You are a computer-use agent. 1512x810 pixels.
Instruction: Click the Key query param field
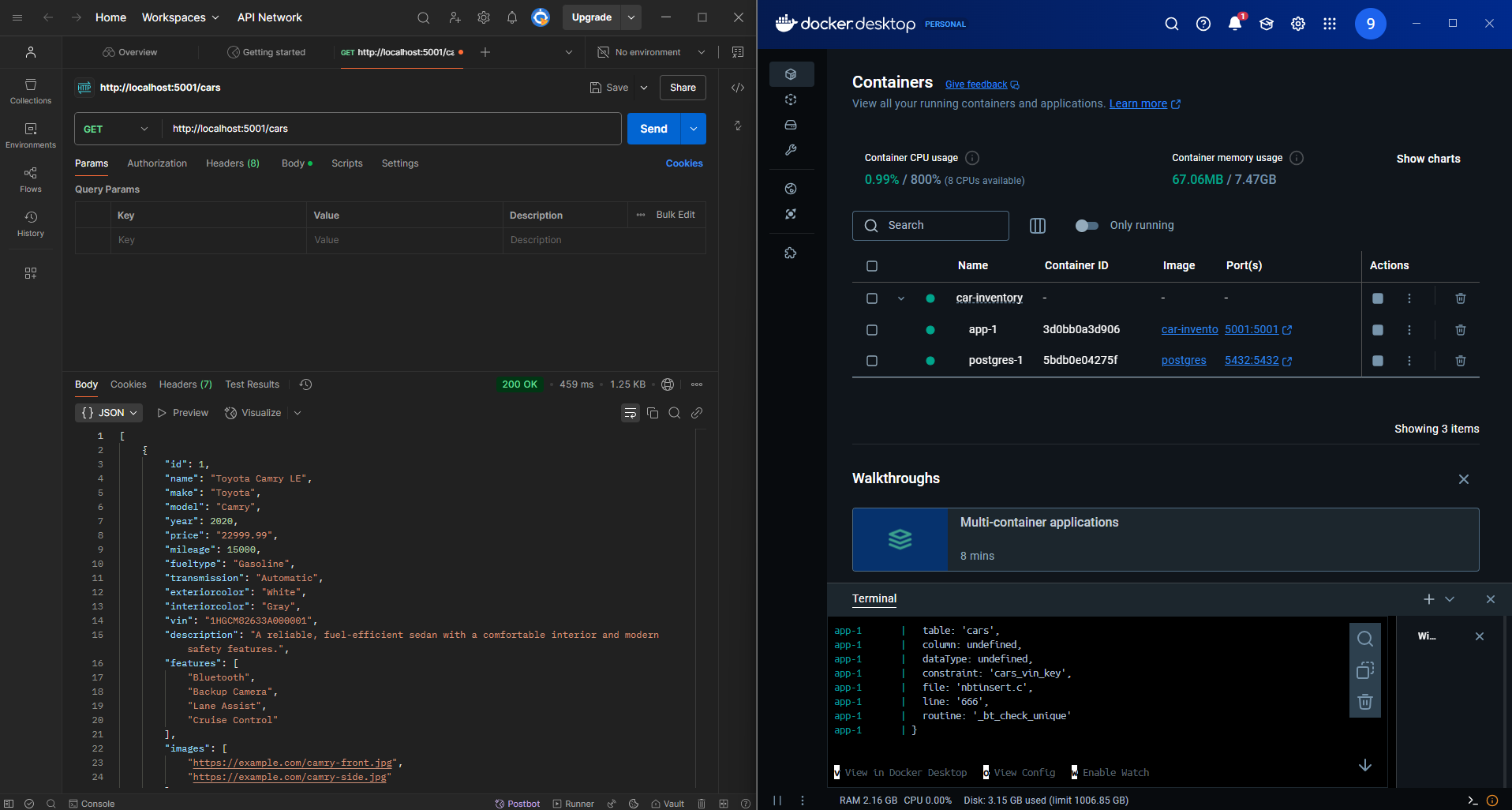[x=208, y=240]
